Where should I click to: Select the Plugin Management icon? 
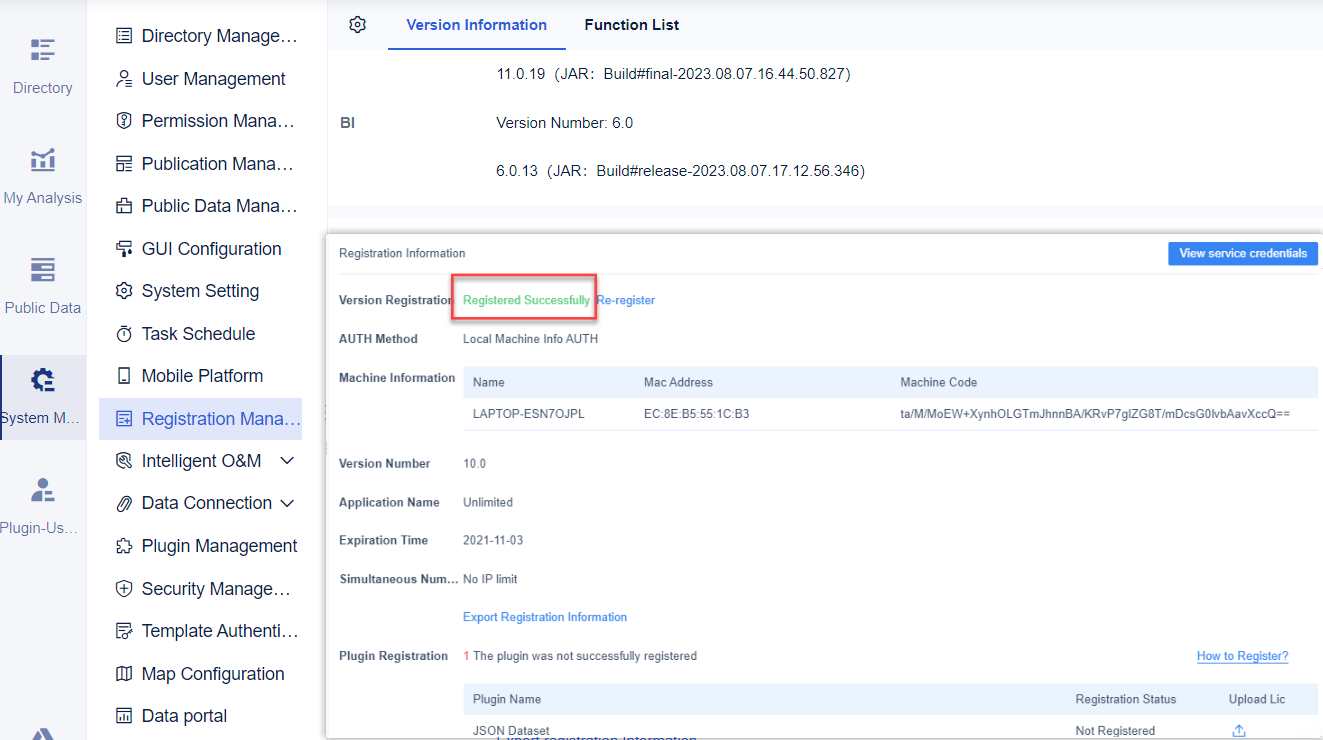pyautogui.click(x=124, y=545)
